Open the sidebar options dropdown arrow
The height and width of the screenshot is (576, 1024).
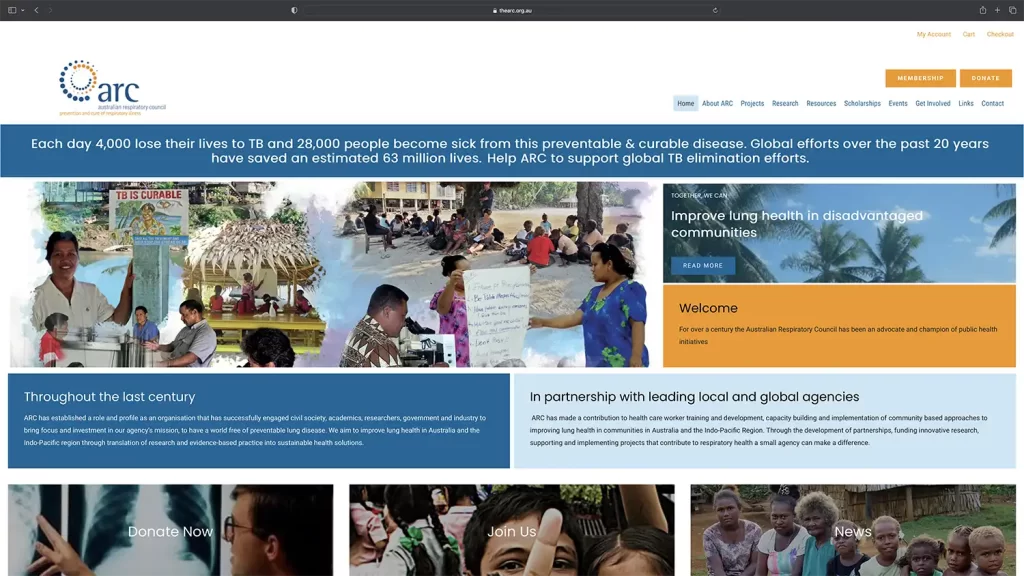tap(23, 10)
